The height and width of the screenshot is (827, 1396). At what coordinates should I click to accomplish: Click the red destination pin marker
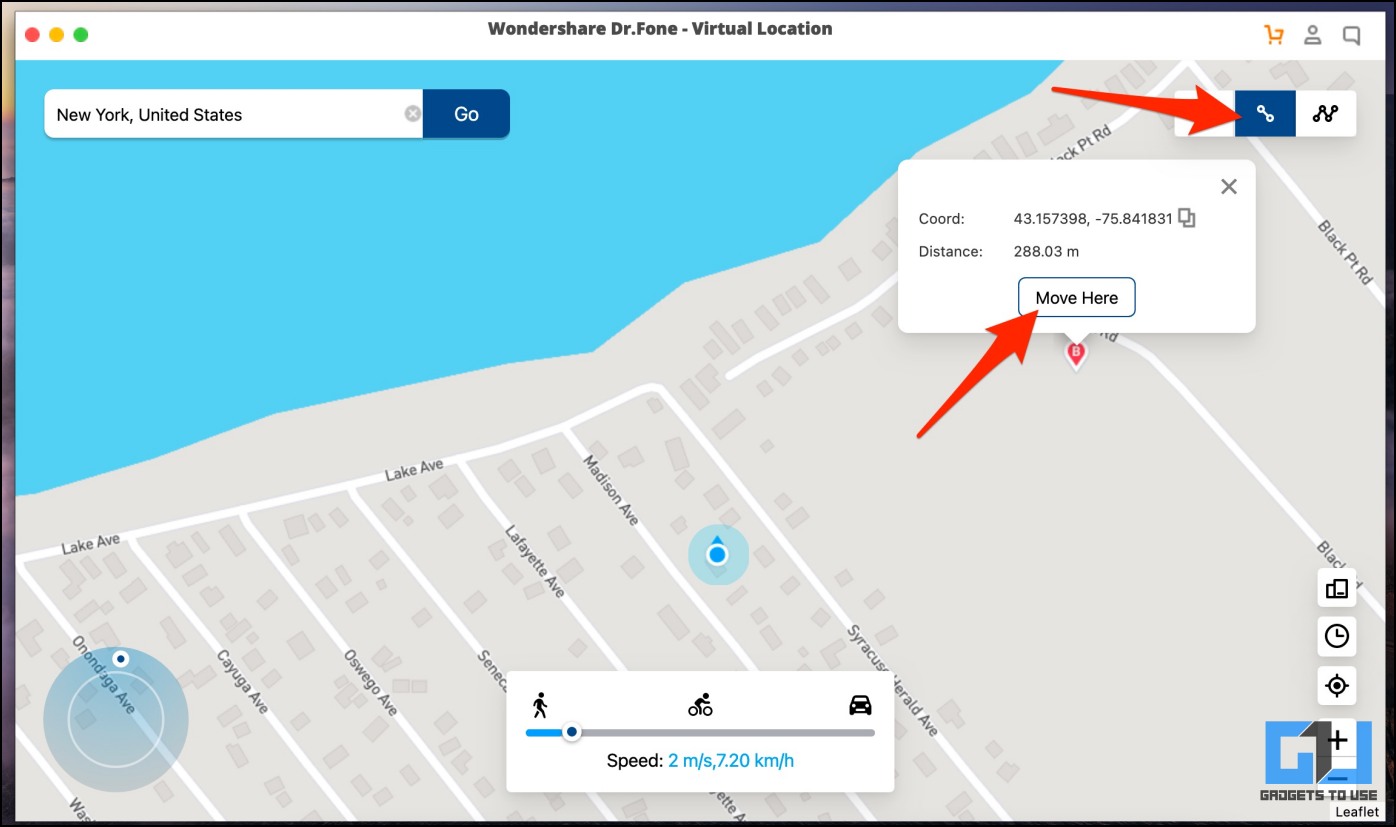pyautogui.click(x=1076, y=354)
